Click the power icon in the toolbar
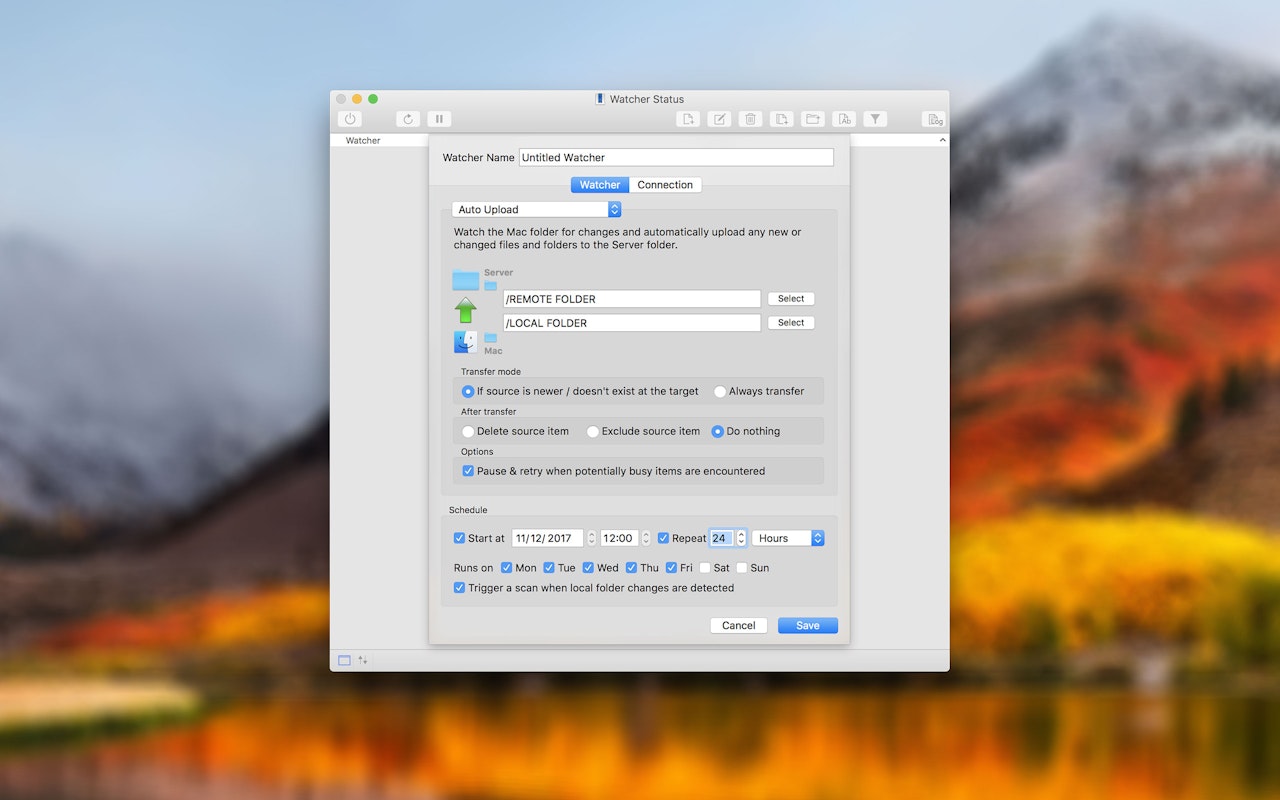Screen dimensions: 1280x800 pyautogui.click(x=350, y=119)
